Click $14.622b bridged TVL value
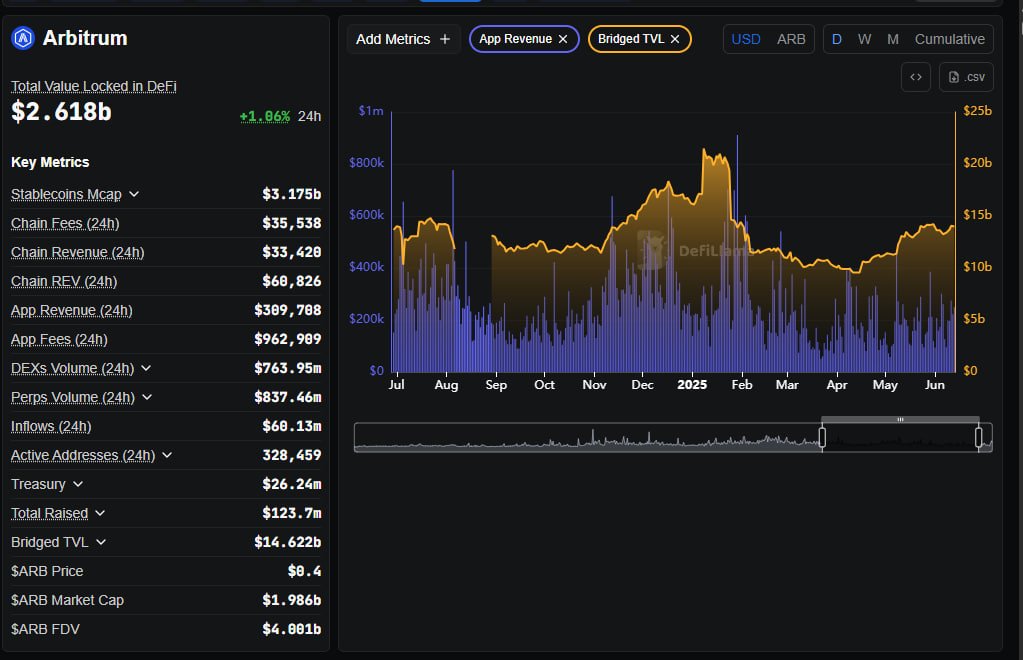This screenshot has width=1023, height=660. click(x=288, y=542)
